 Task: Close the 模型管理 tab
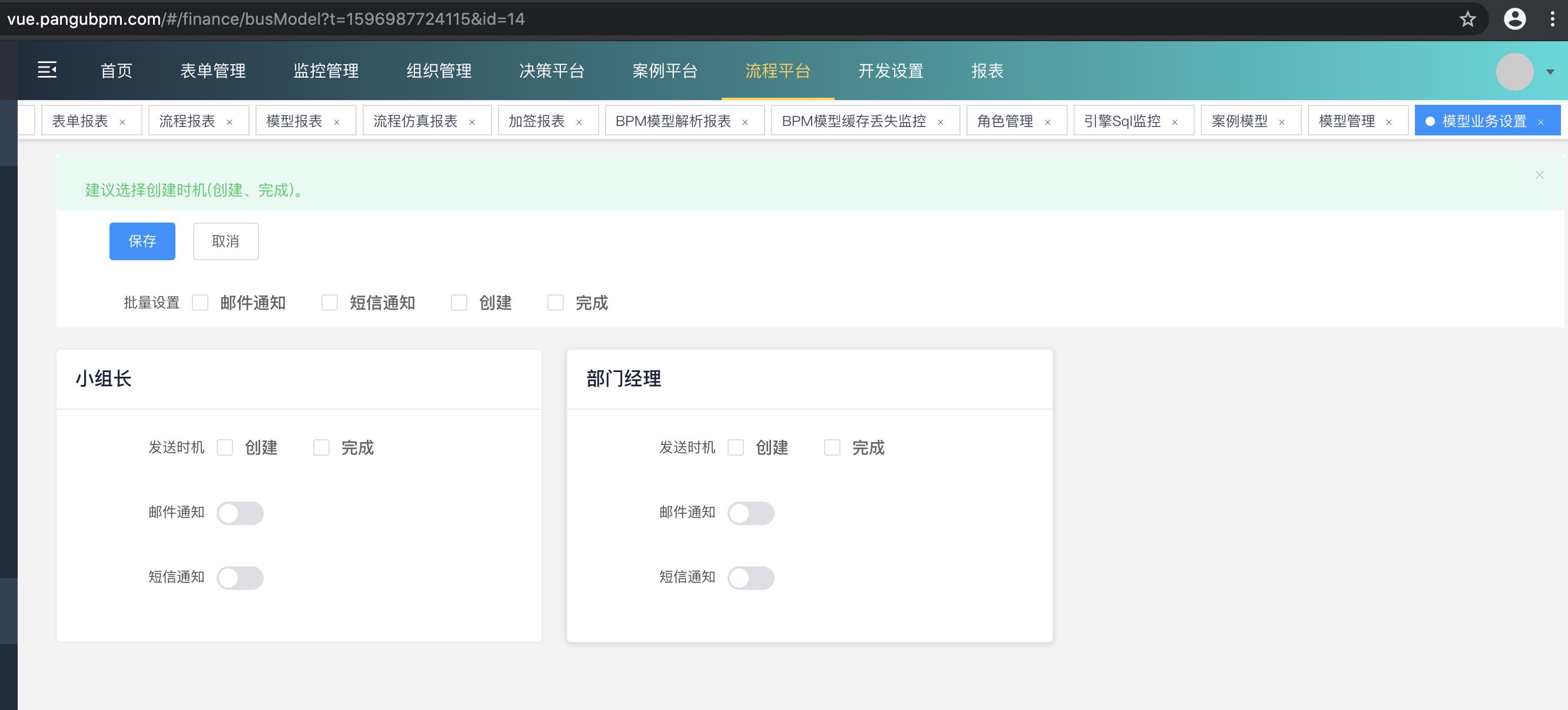[x=1389, y=122]
